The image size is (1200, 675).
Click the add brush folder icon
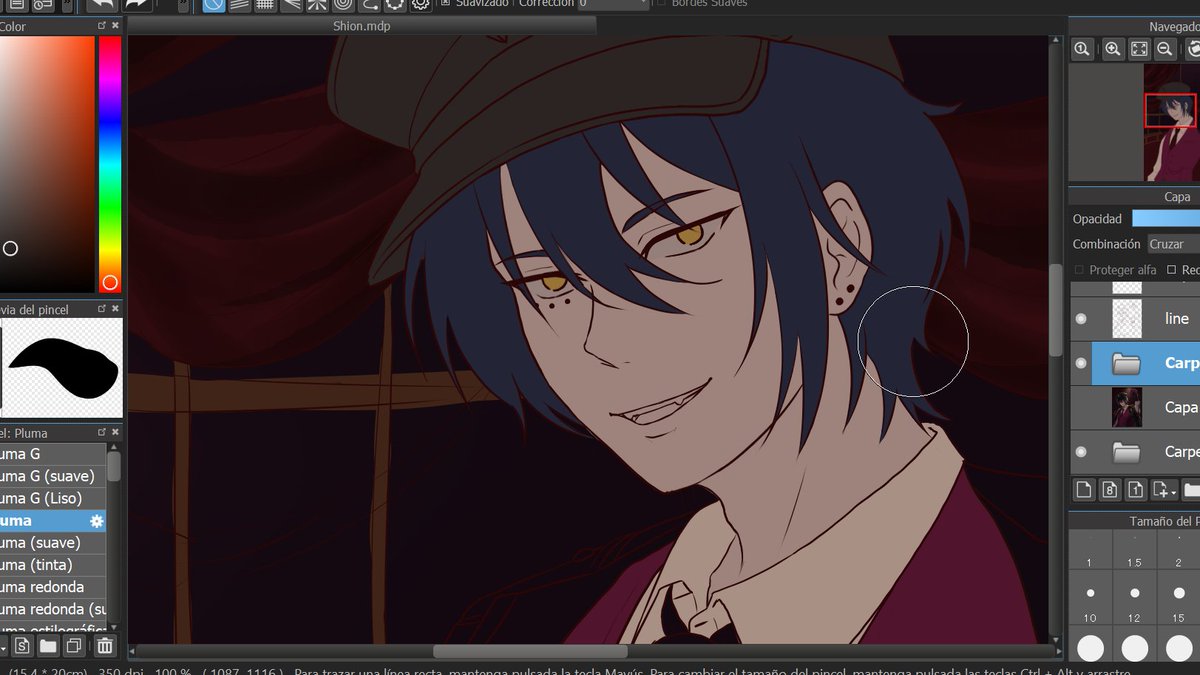pos(48,645)
